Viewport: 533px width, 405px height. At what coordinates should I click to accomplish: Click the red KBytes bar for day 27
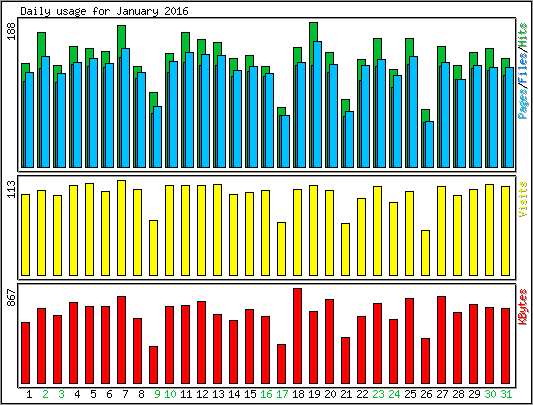(x=442, y=340)
